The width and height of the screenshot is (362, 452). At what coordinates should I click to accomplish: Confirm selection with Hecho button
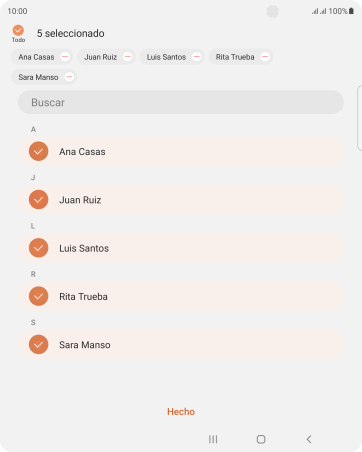[181, 412]
